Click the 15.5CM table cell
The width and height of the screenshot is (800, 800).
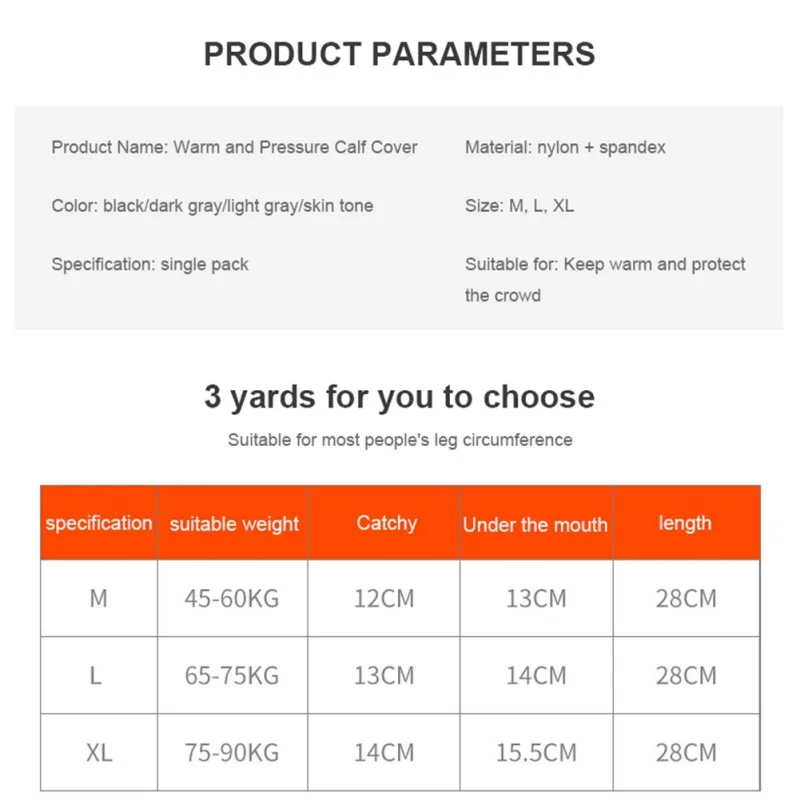click(536, 753)
